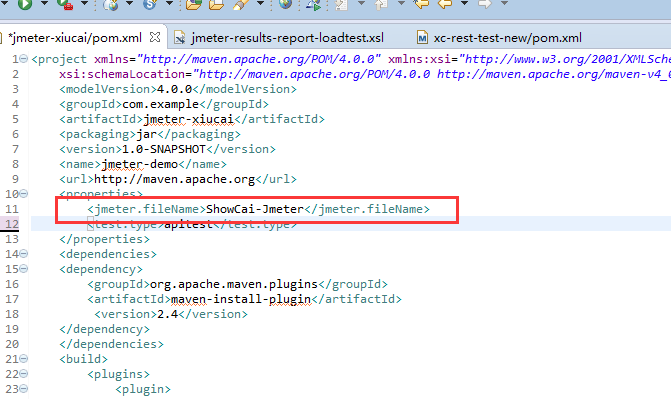Click the version value 2.4
Image resolution: width=671 pixels, height=399 pixels.
coord(167,314)
